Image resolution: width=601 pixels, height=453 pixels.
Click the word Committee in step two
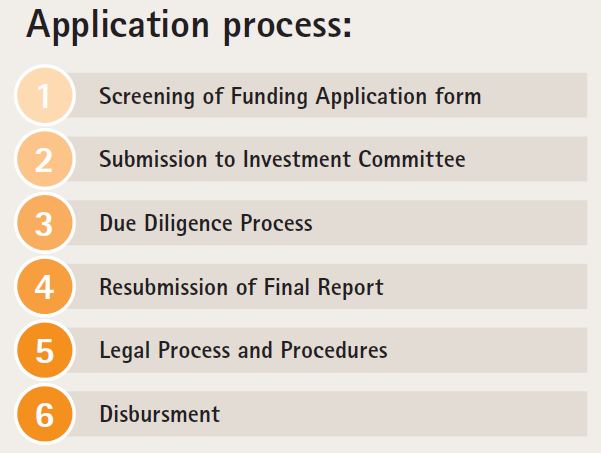pos(412,159)
